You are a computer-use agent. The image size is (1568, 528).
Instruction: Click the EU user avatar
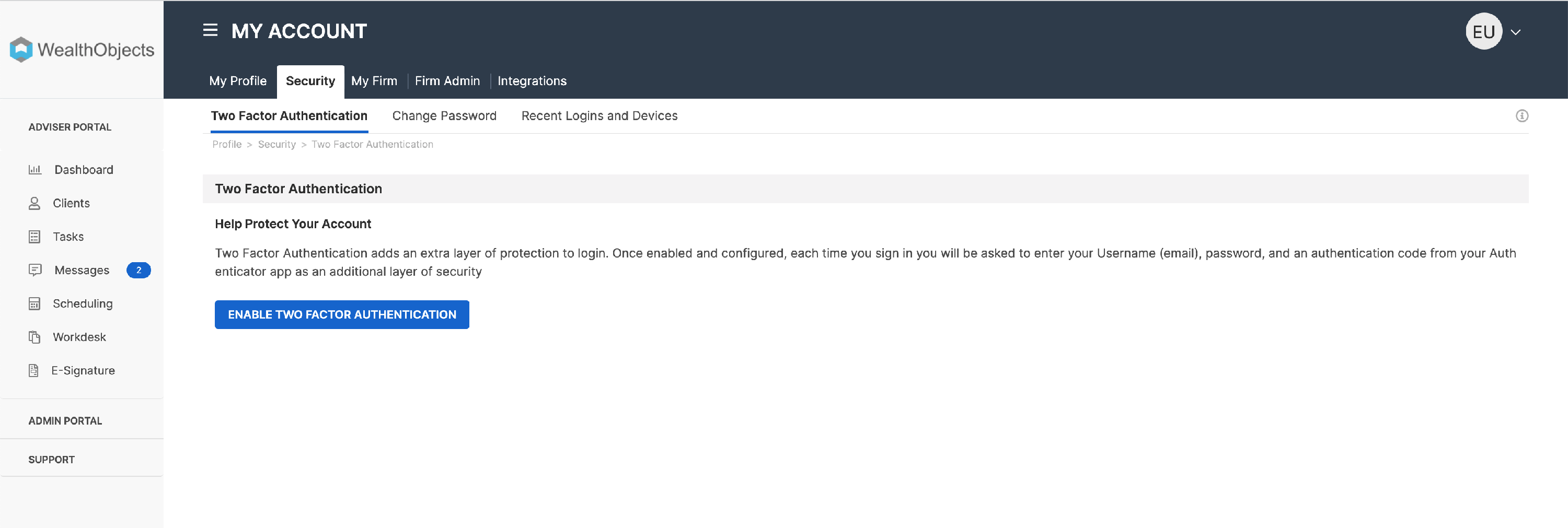(1483, 32)
